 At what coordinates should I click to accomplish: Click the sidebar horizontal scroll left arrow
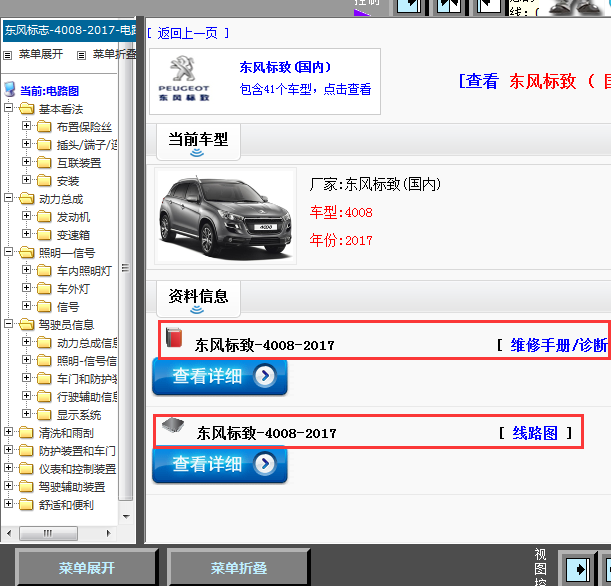[9, 533]
